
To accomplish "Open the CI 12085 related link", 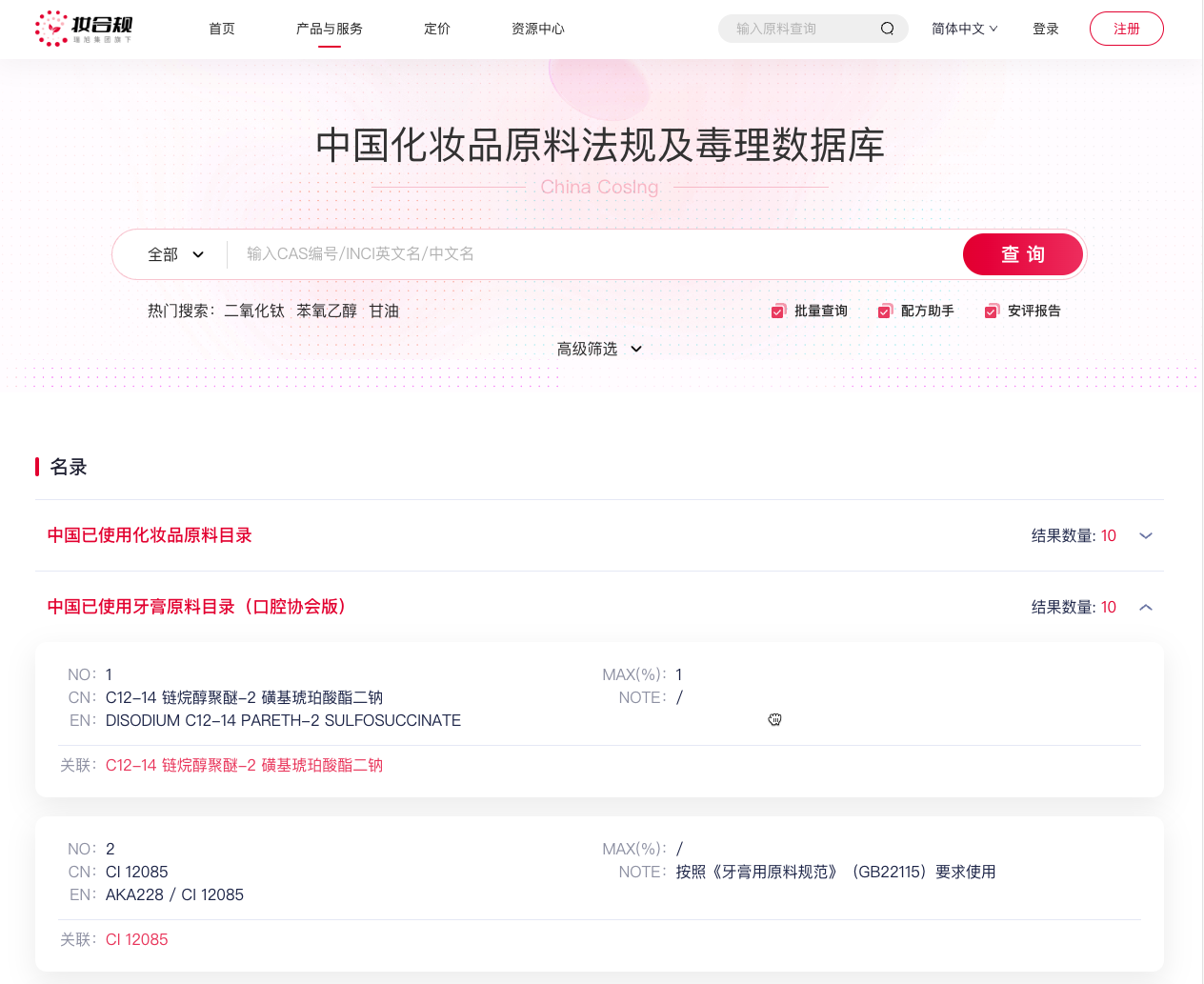I will pyautogui.click(x=136, y=939).
